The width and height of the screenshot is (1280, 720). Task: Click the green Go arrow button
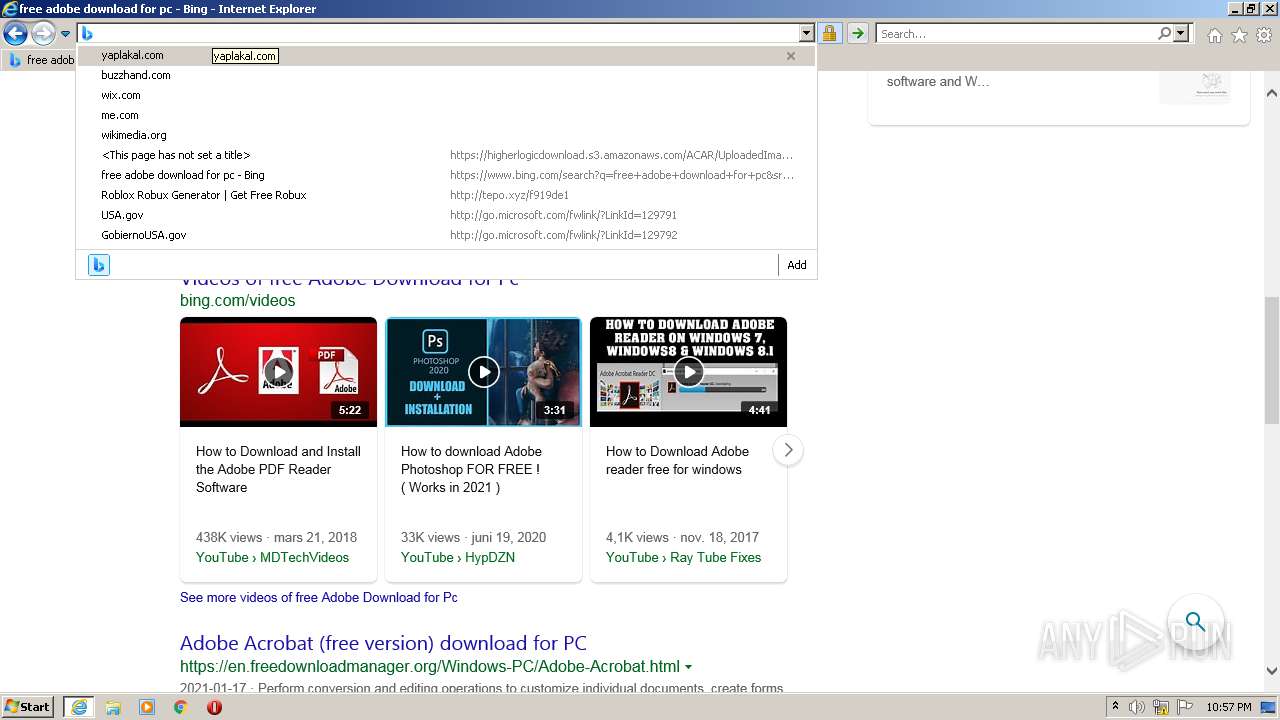point(857,34)
